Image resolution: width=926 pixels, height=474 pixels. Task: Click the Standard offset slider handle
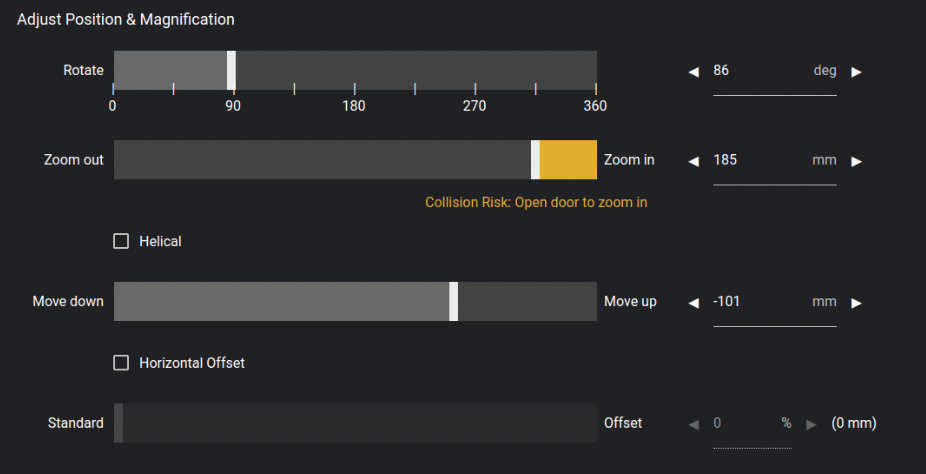(118, 423)
